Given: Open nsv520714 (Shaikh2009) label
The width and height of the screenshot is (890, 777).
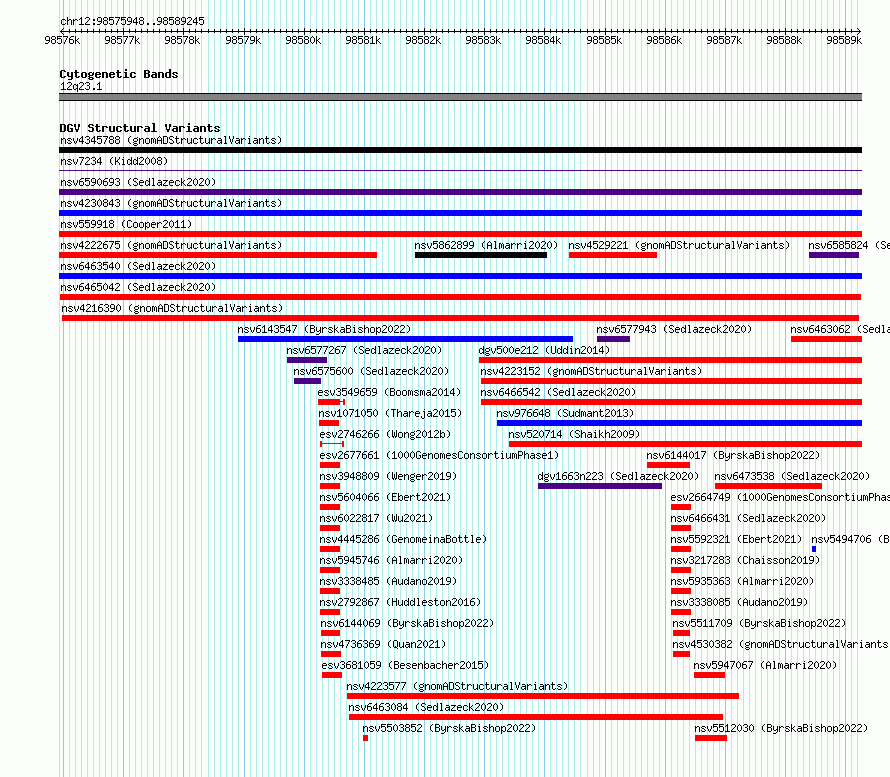Looking at the screenshot, I should pos(574,434).
